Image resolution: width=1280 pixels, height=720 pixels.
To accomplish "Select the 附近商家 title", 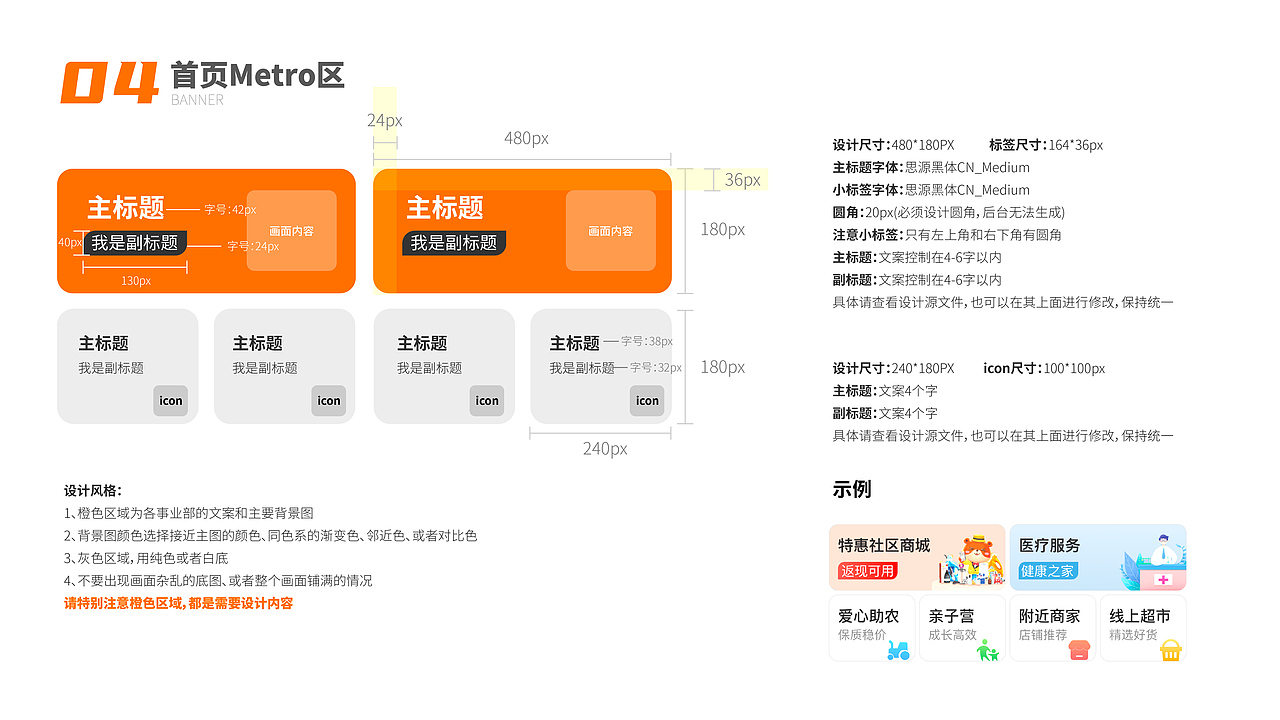I will click(1049, 616).
